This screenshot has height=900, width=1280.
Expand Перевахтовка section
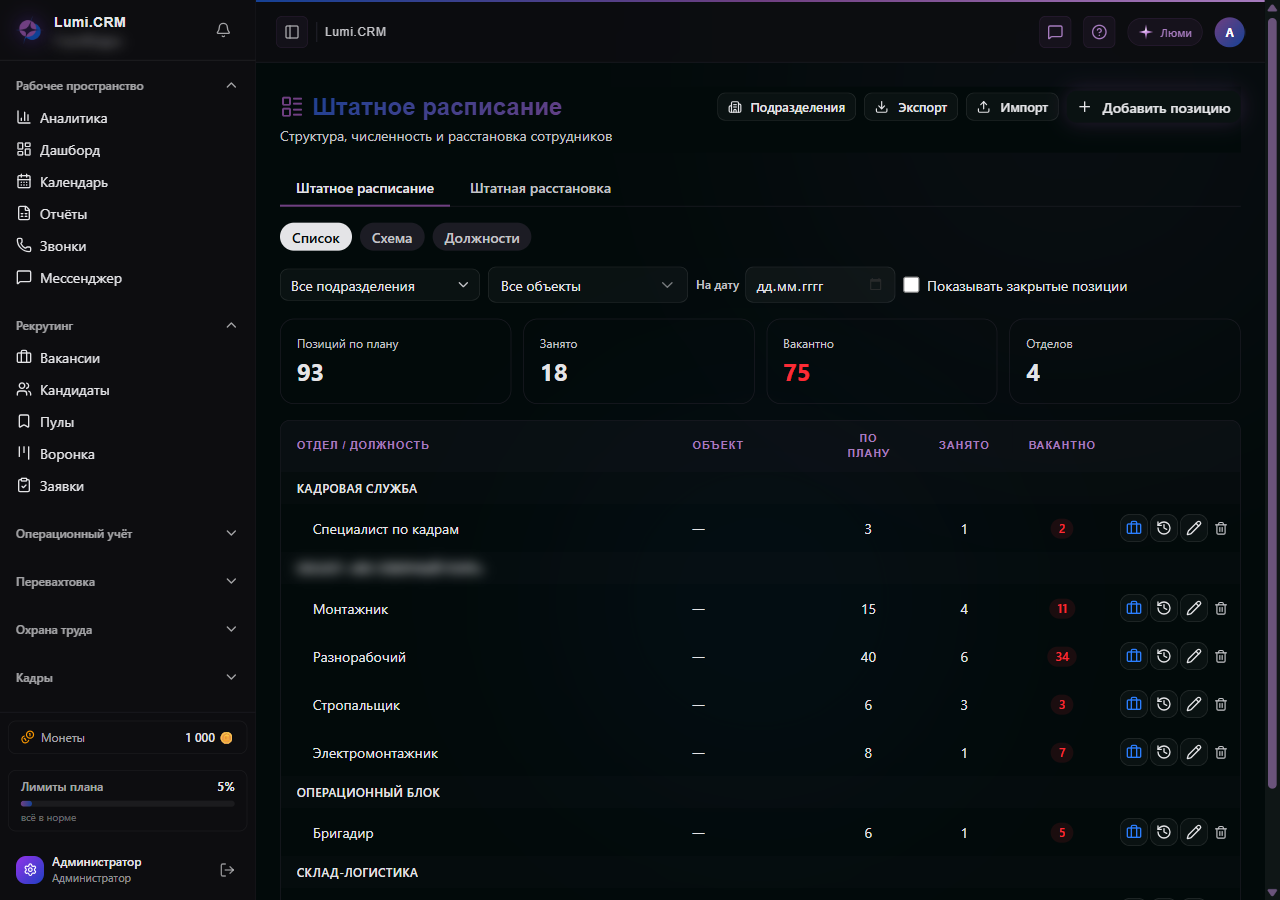point(128,582)
